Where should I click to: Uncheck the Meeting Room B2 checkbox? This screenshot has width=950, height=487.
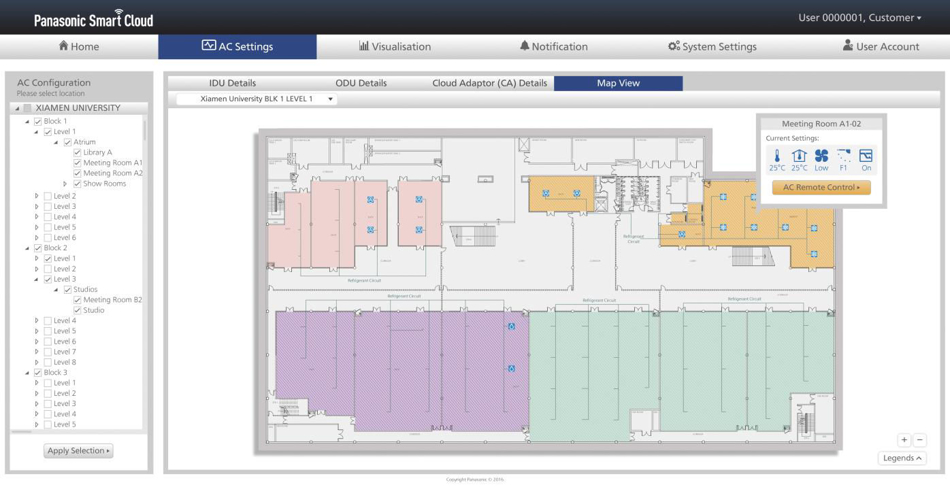point(77,300)
